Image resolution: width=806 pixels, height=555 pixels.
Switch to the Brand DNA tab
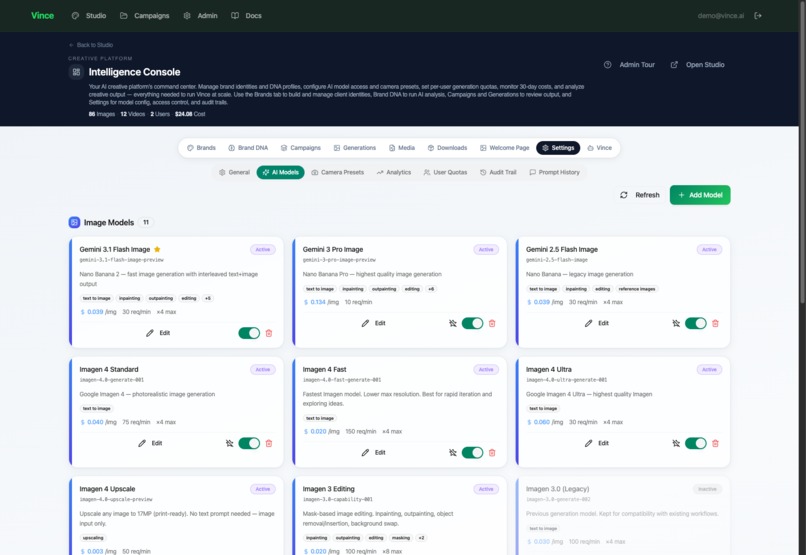click(248, 147)
